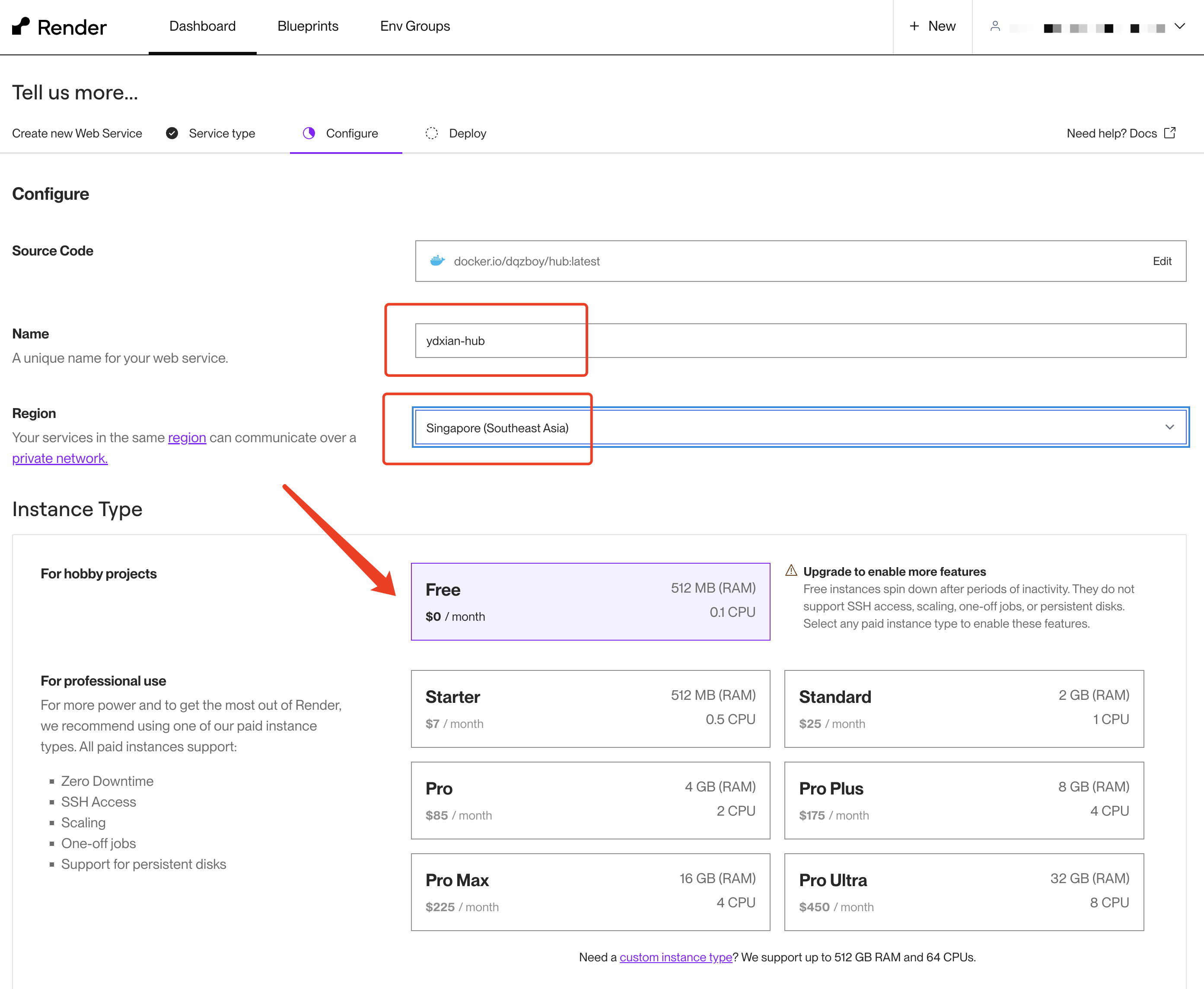Open the custom instance type link
Viewport: 1204px width, 989px height.
click(x=675, y=957)
